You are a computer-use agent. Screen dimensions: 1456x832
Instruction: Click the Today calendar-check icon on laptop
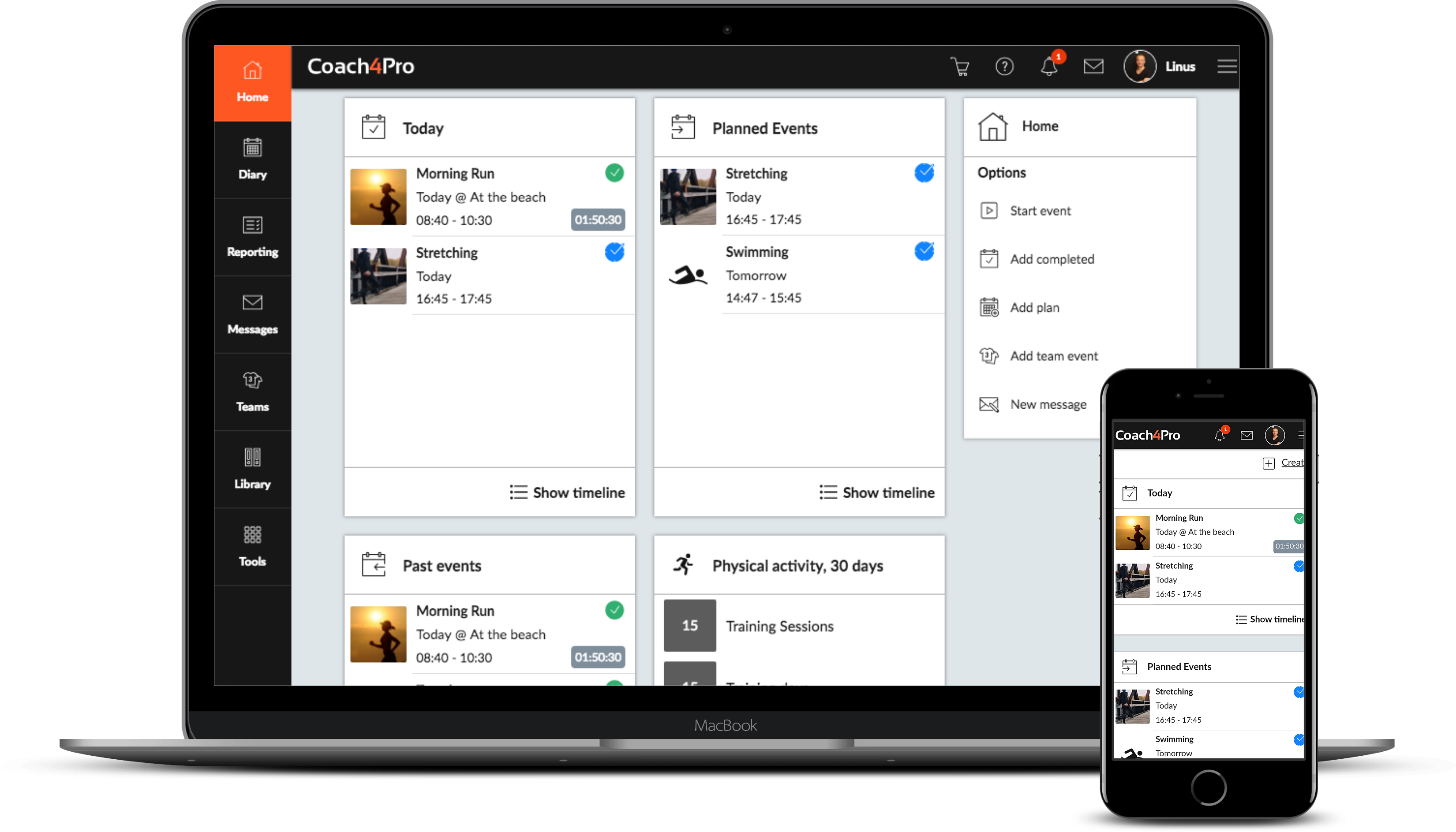(373, 127)
